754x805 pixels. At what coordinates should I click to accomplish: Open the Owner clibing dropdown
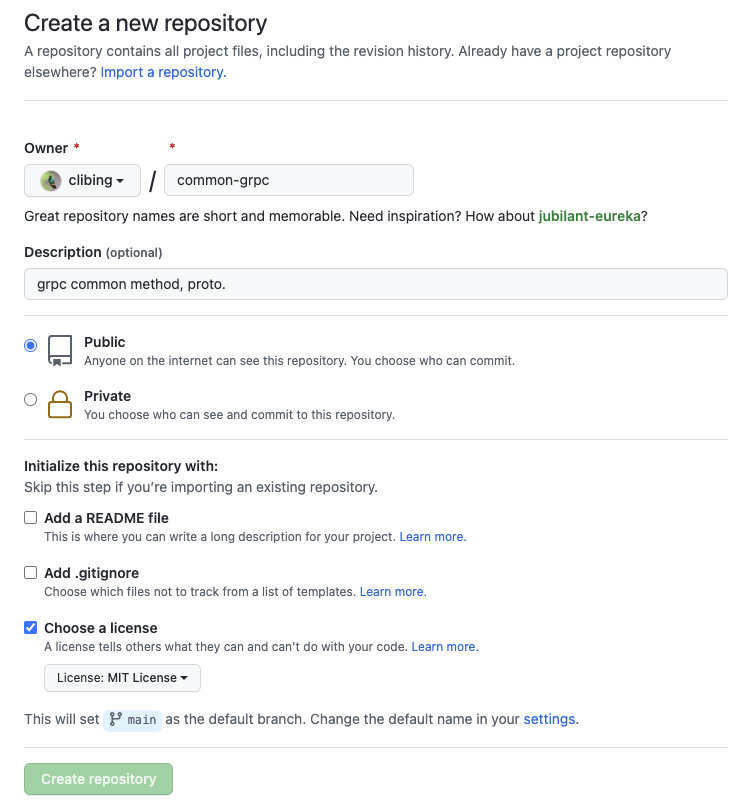tap(83, 180)
